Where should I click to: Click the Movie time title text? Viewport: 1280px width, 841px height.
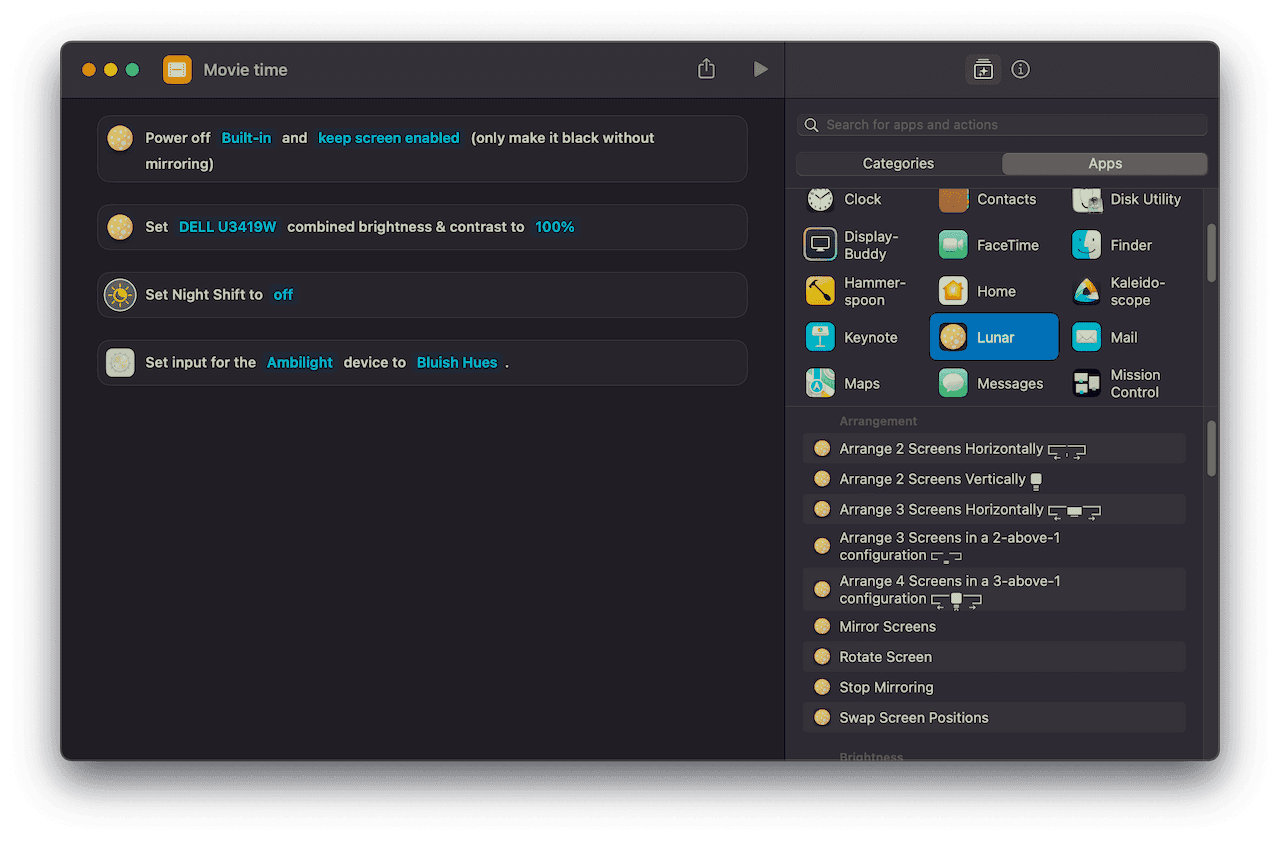[245, 70]
